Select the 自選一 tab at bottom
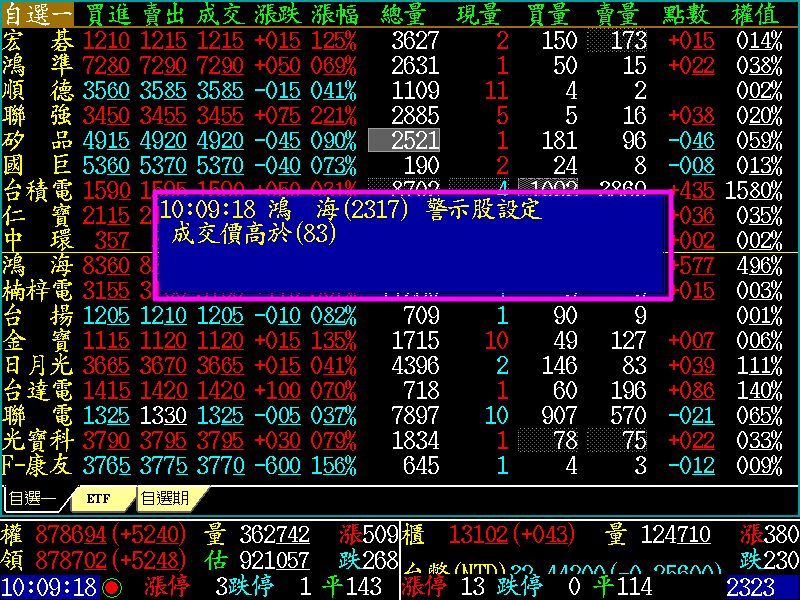 (32, 498)
